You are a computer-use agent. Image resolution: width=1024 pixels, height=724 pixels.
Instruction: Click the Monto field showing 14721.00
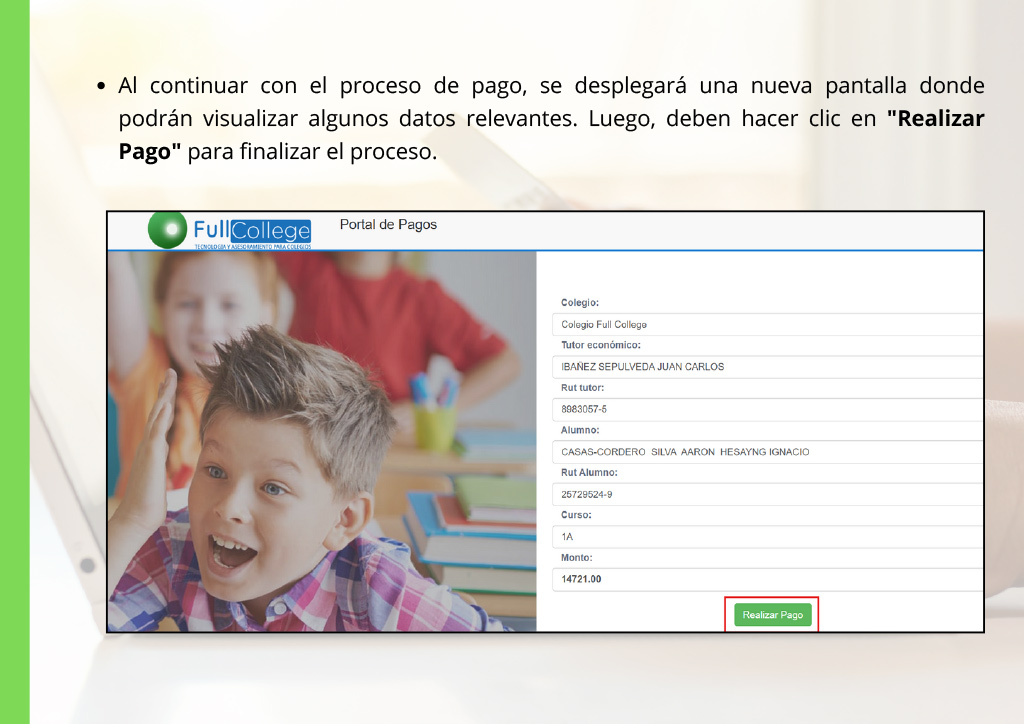(767, 579)
